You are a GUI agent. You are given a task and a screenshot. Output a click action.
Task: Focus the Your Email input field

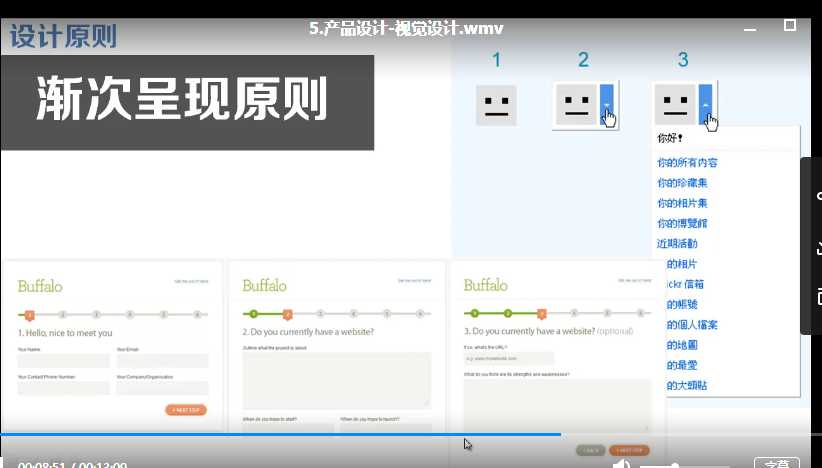[163, 361]
